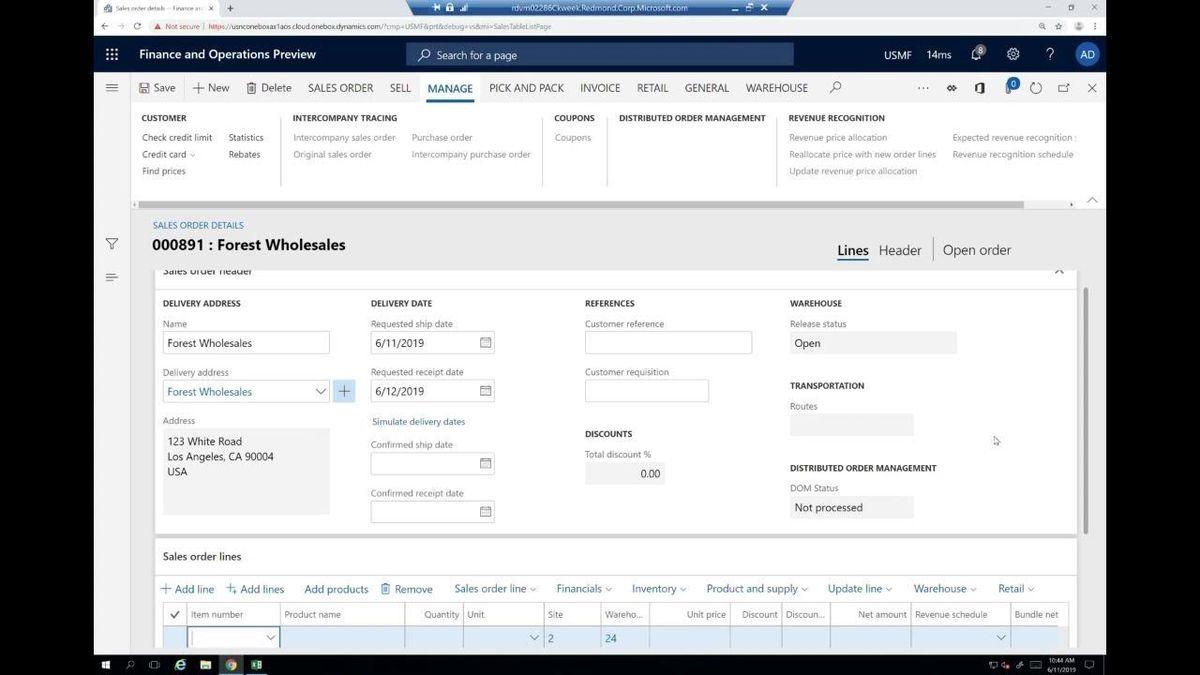
Task: Open Confirmed receipt date calendar picker
Action: pos(485,512)
